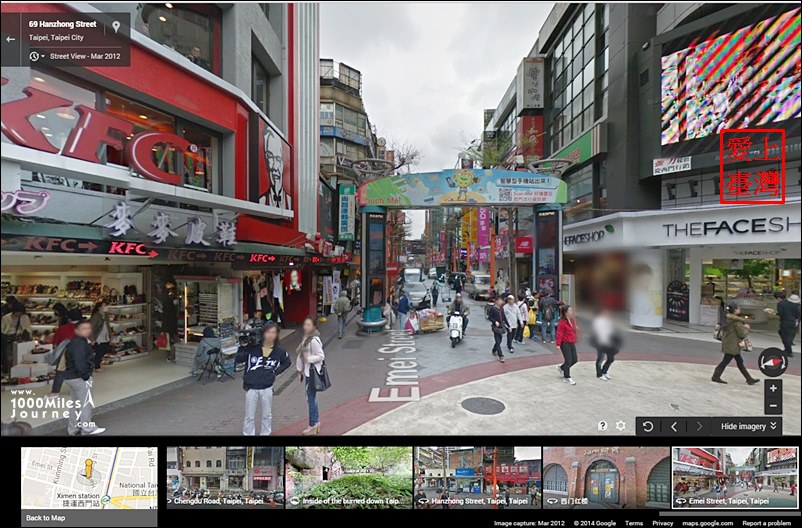Viewport: 802px width, 528px height.
Task: Zoom in with the plus button
Action: tap(773, 388)
